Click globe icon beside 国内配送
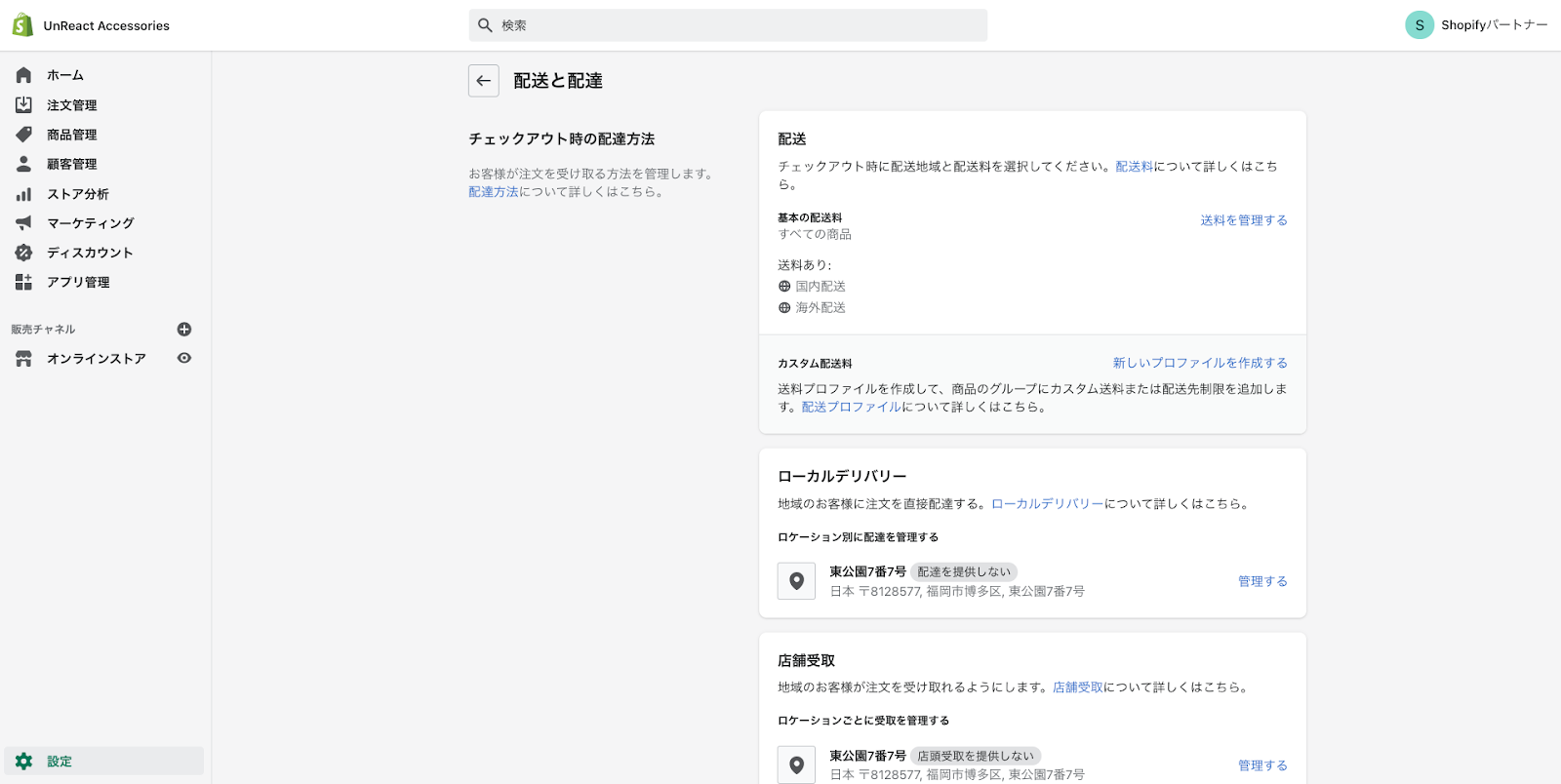 pyautogui.click(x=784, y=287)
